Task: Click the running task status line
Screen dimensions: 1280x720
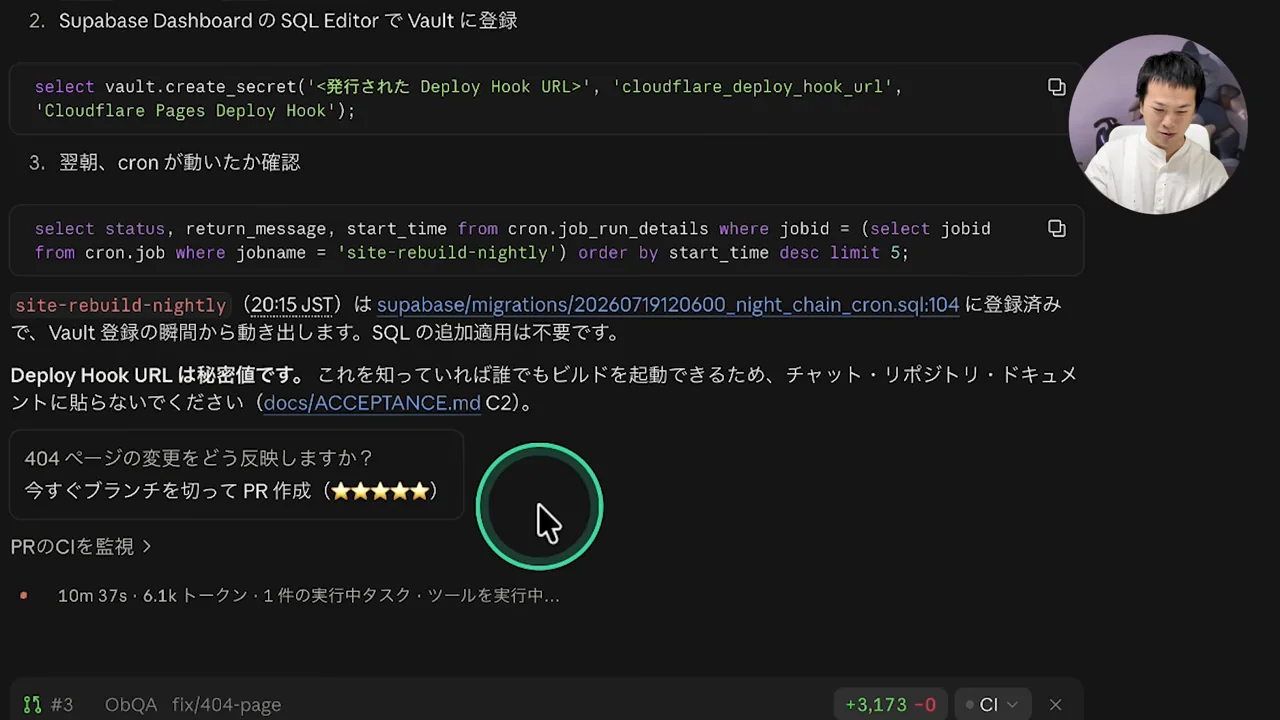Action: click(x=308, y=596)
